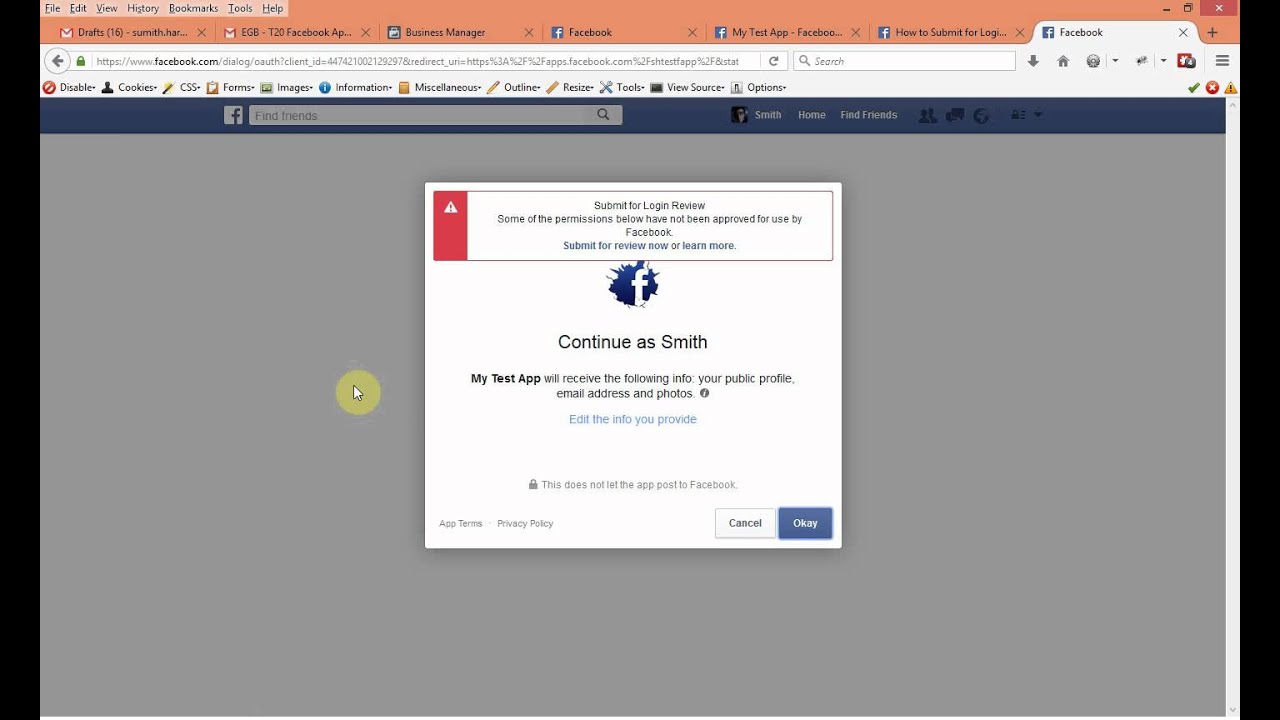1280x720 pixels.
Task: Open the Disable developer toolbar dropdown
Action: click(69, 87)
